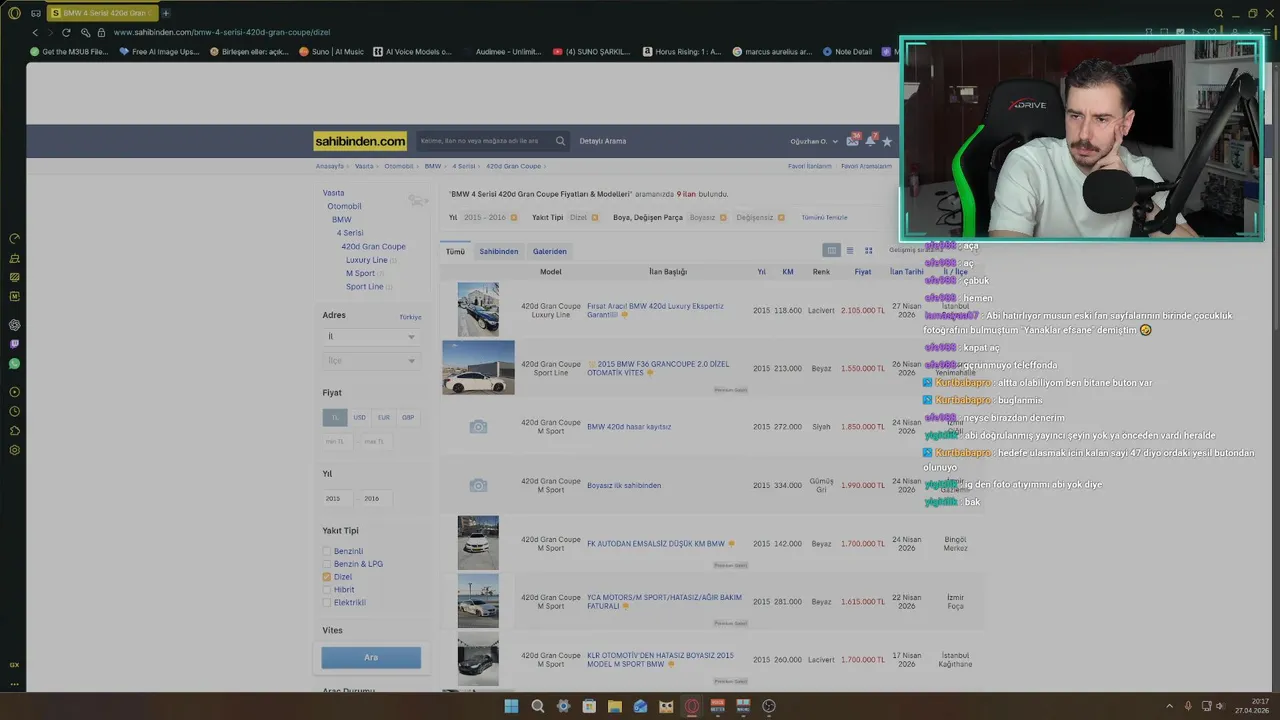Select GBP currency toggle

(x=408, y=417)
